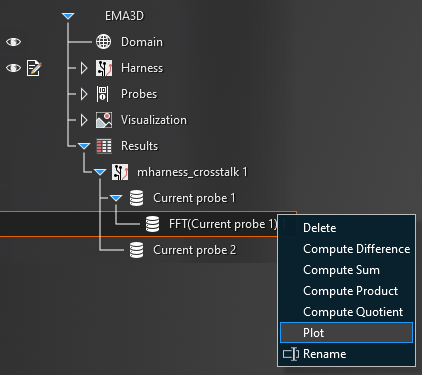This screenshot has height=375, width=422.
Task: Click the Probes meter icon
Action: pos(102,94)
